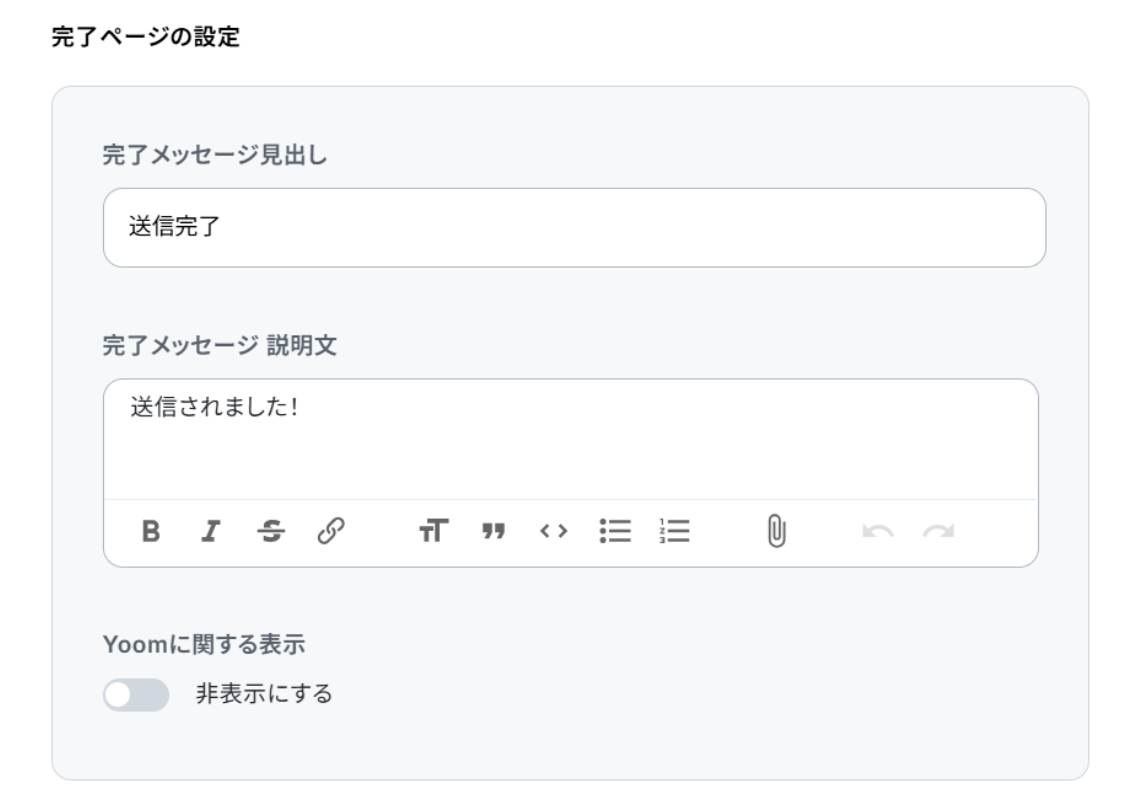Toggle bold formatting in the editor
This screenshot has width=1141, height=806.
(x=151, y=530)
